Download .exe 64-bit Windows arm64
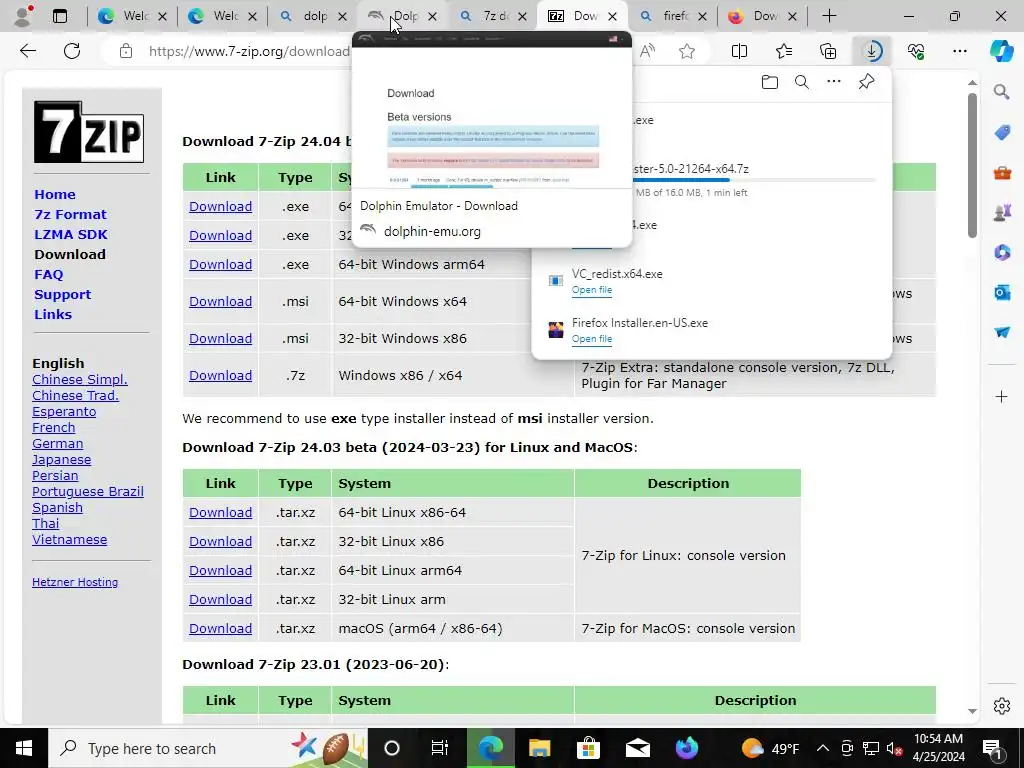Screen dimensions: 1024x768 pyautogui.click(x=221, y=264)
